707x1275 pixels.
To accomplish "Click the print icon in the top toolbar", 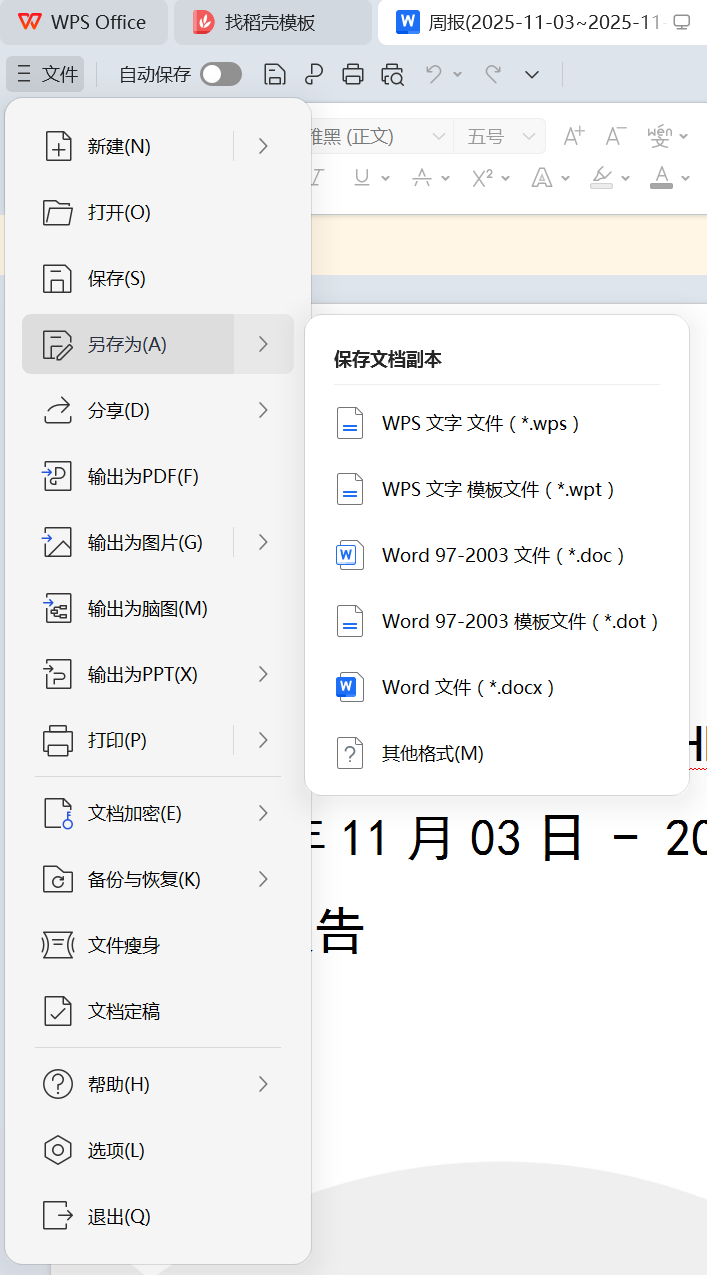I will (x=352, y=74).
